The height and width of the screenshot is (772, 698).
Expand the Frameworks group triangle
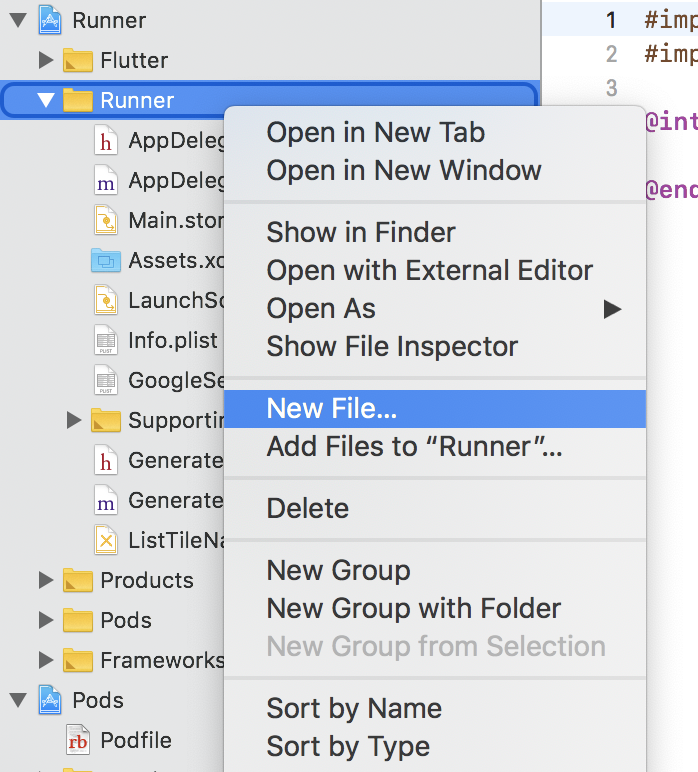[x=45, y=660]
